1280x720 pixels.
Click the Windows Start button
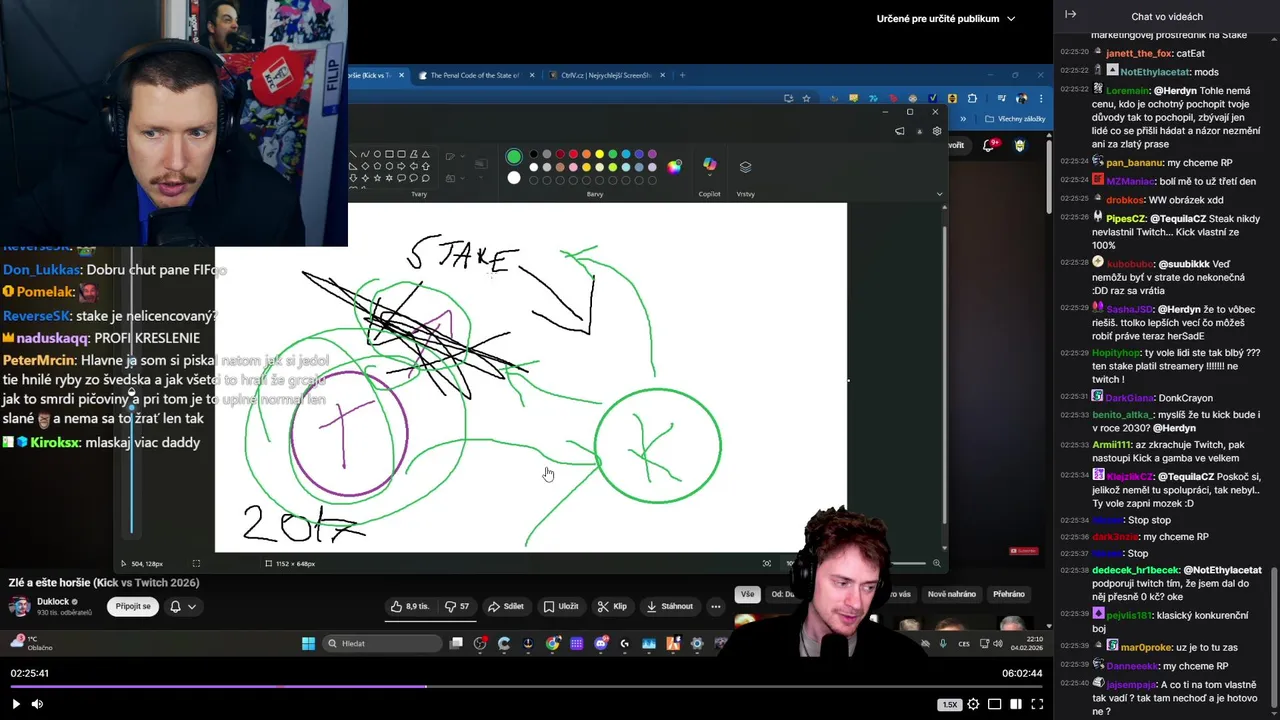[308, 643]
